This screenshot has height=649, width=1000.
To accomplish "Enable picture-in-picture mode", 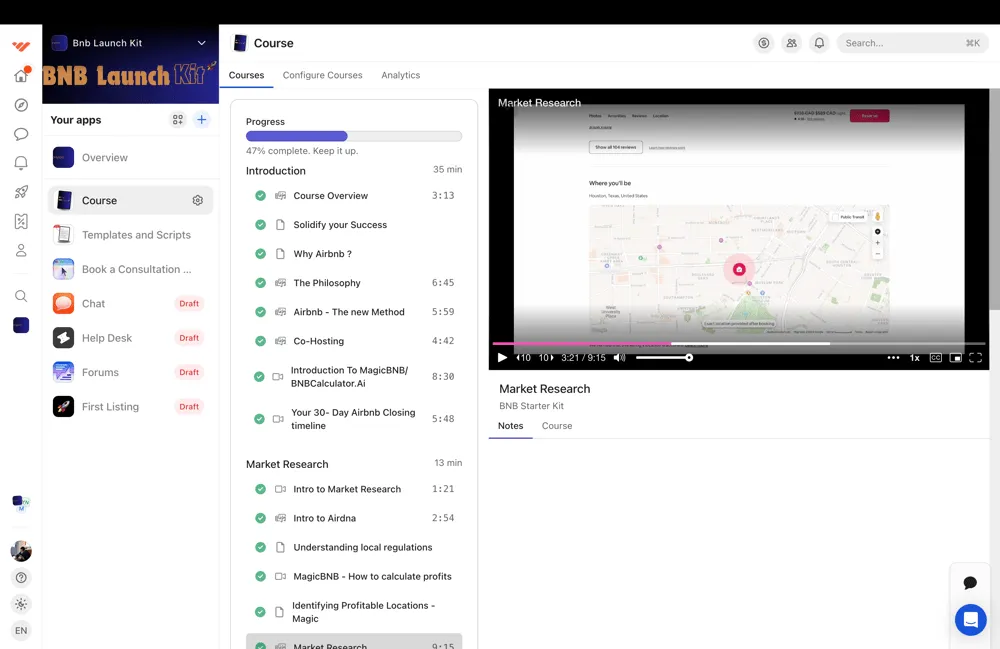I will (x=955, y=358).
